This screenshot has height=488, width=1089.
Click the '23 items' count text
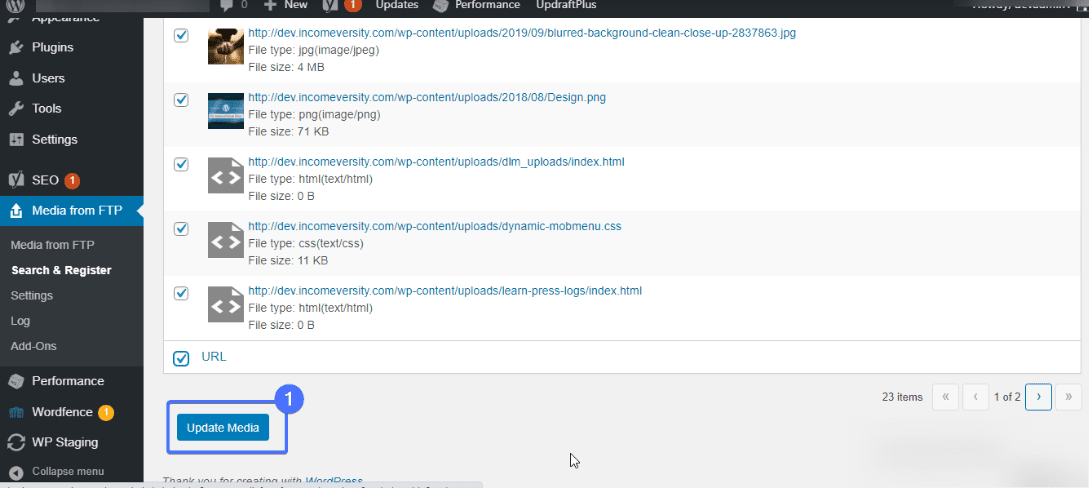[902, 397]
